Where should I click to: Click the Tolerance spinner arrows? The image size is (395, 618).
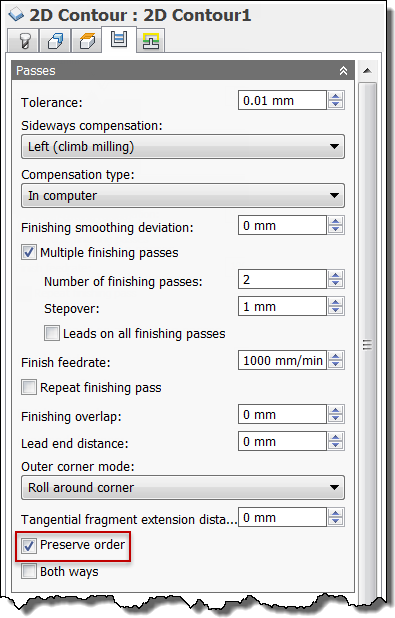click(x=336, y=101)
